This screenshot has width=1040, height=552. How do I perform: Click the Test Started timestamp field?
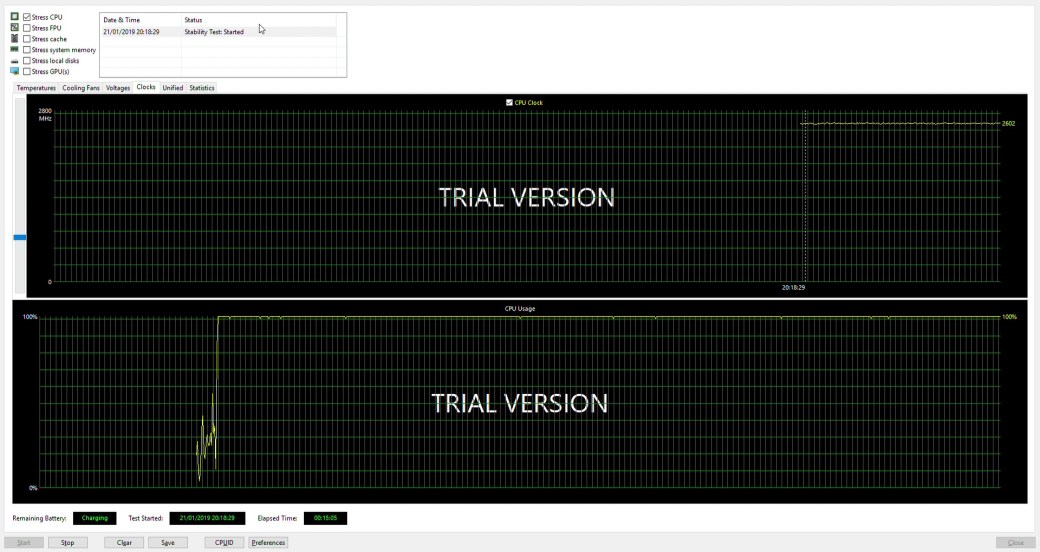tap(207, 518)
